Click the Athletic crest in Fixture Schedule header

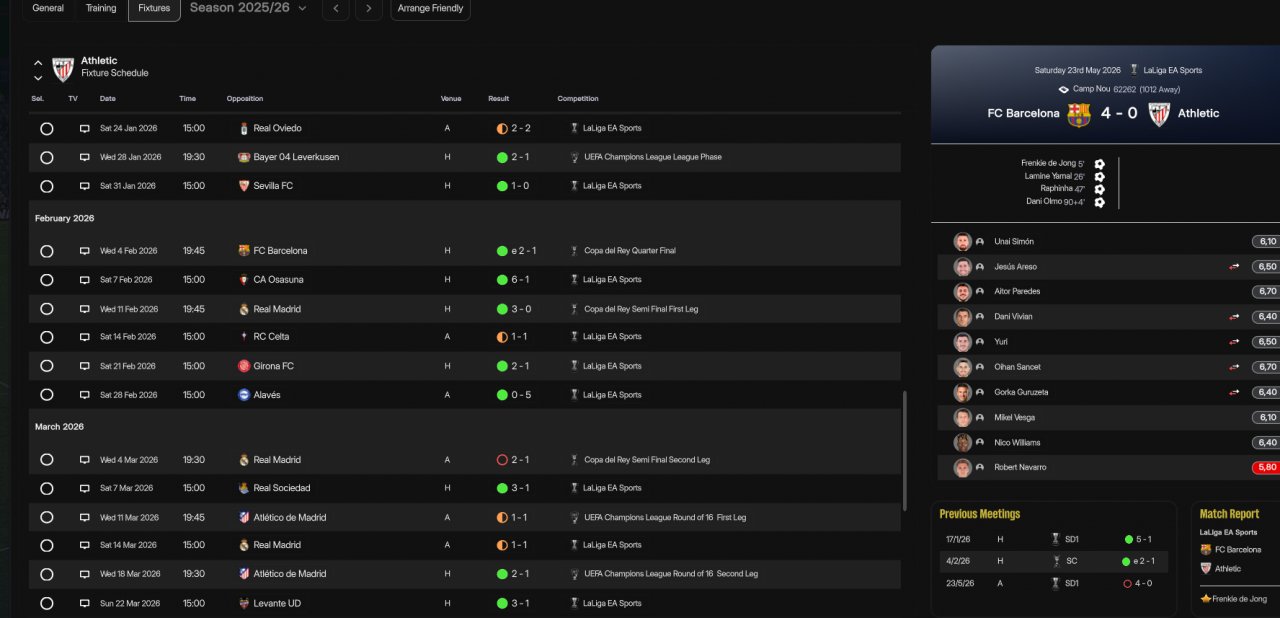point(63,69)
